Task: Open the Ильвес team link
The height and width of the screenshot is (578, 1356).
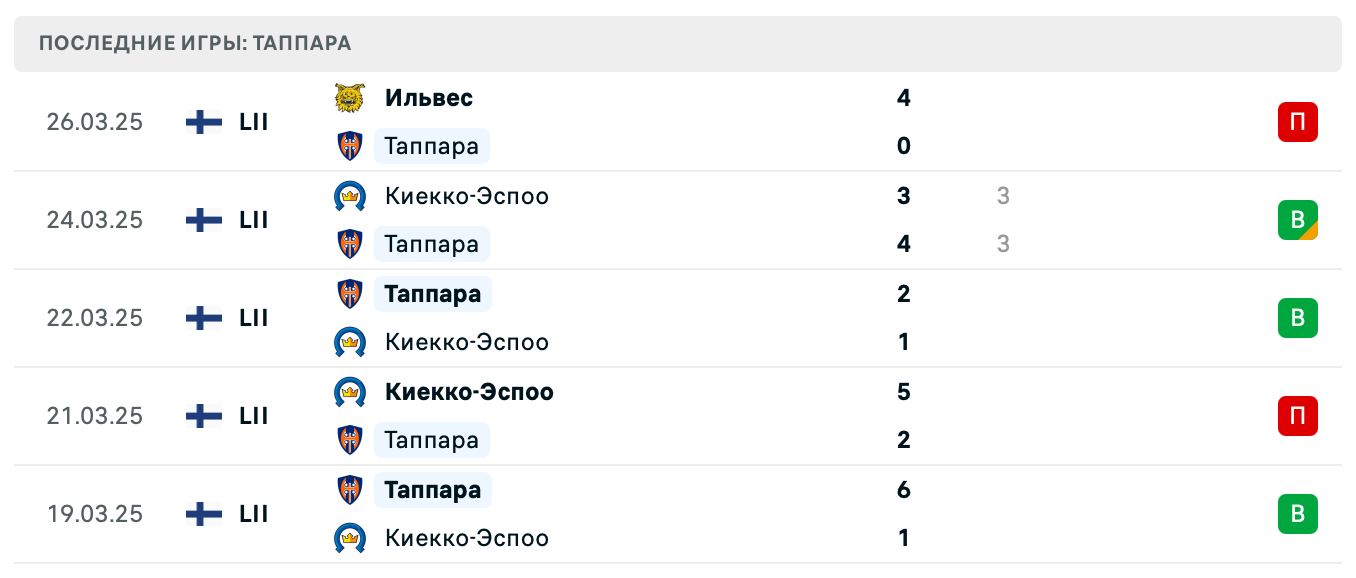Action: tap(429, 98)
